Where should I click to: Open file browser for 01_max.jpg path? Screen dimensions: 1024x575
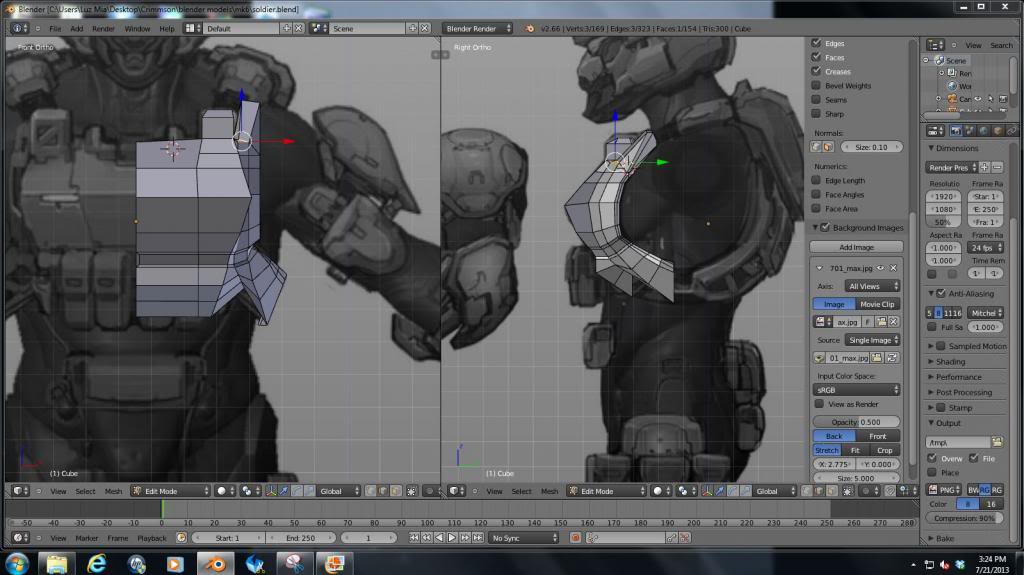point(877,357)
